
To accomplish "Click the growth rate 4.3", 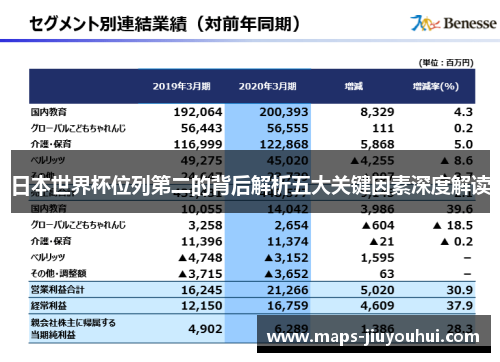I will [x=463, y=112].
